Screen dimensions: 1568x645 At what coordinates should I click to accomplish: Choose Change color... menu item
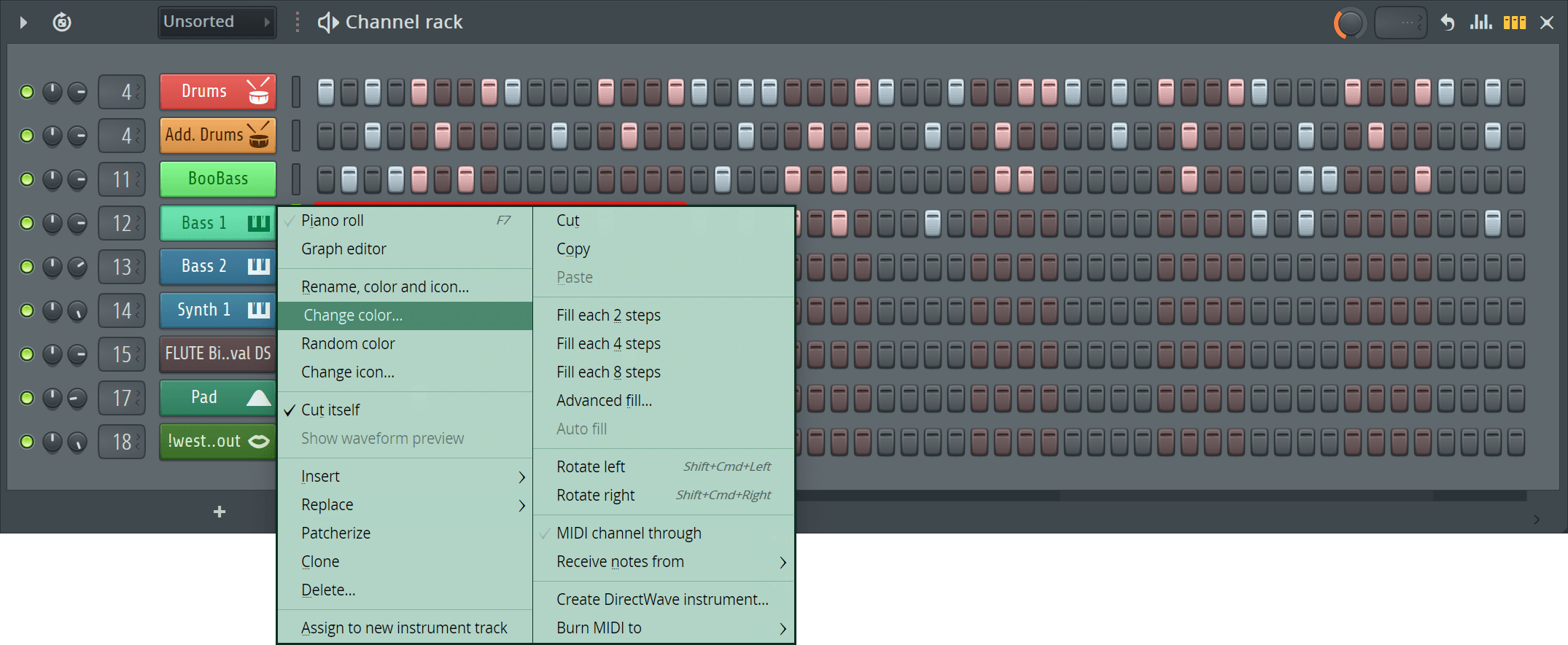tap(405, 315)
